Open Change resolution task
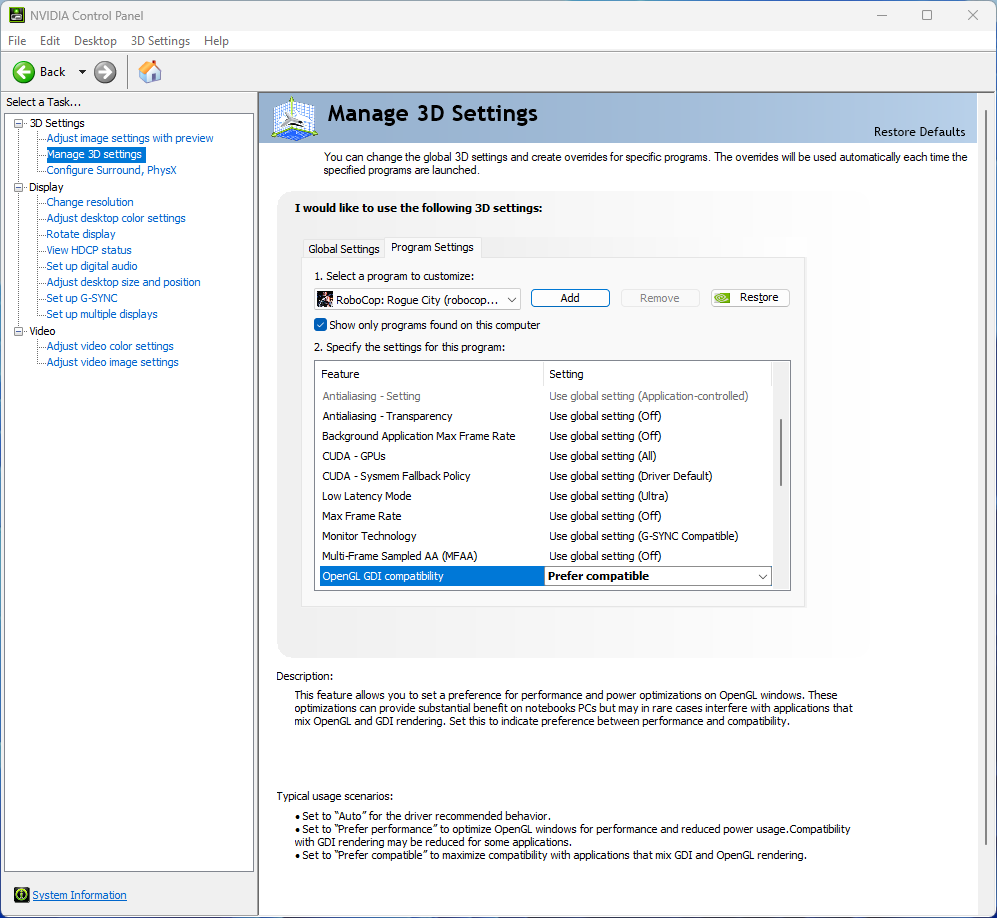 coord(90,202)
